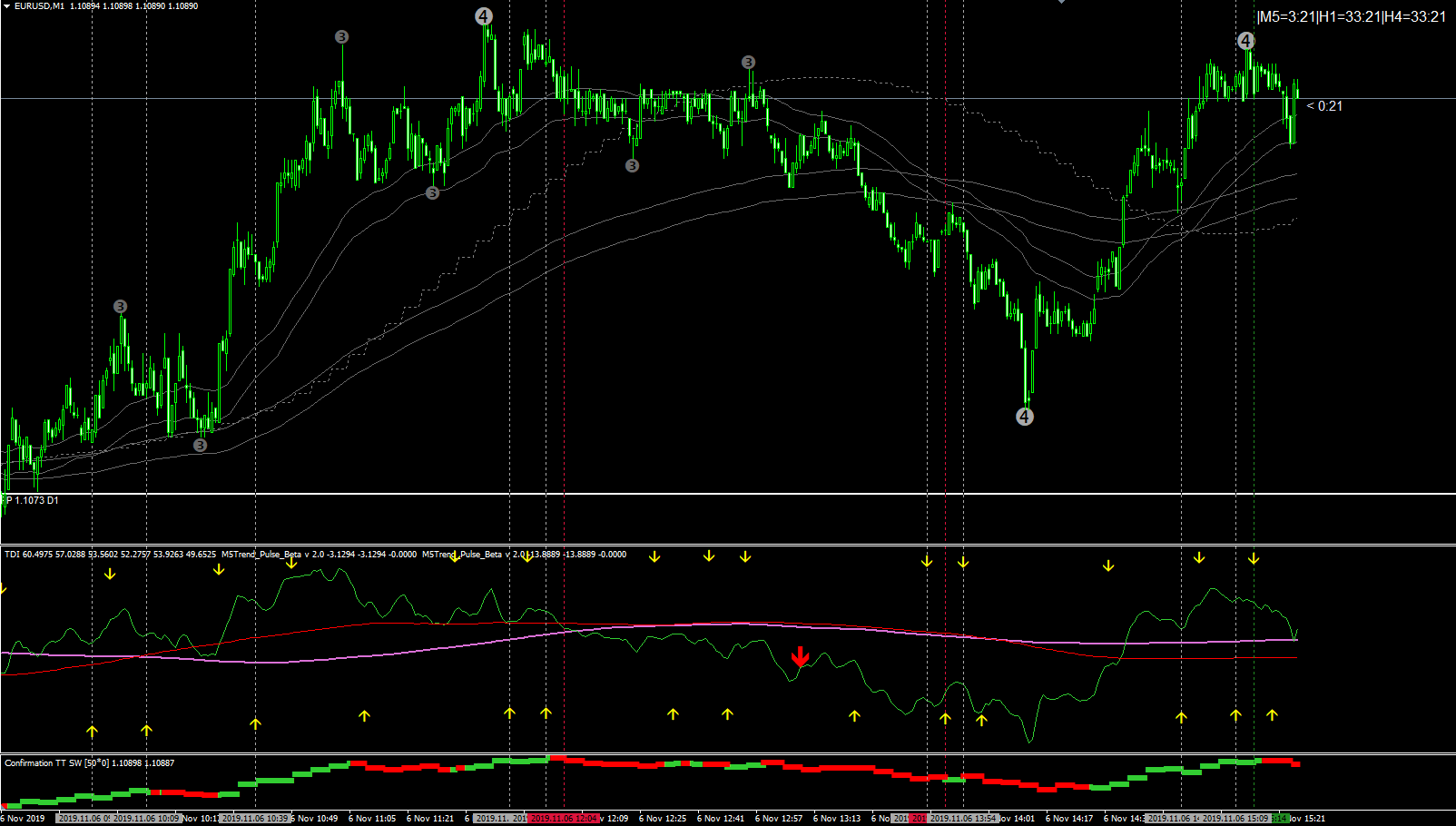Select the TDI indicator label text
This screenshot has height=826, width=1456.
click(111, 554)
